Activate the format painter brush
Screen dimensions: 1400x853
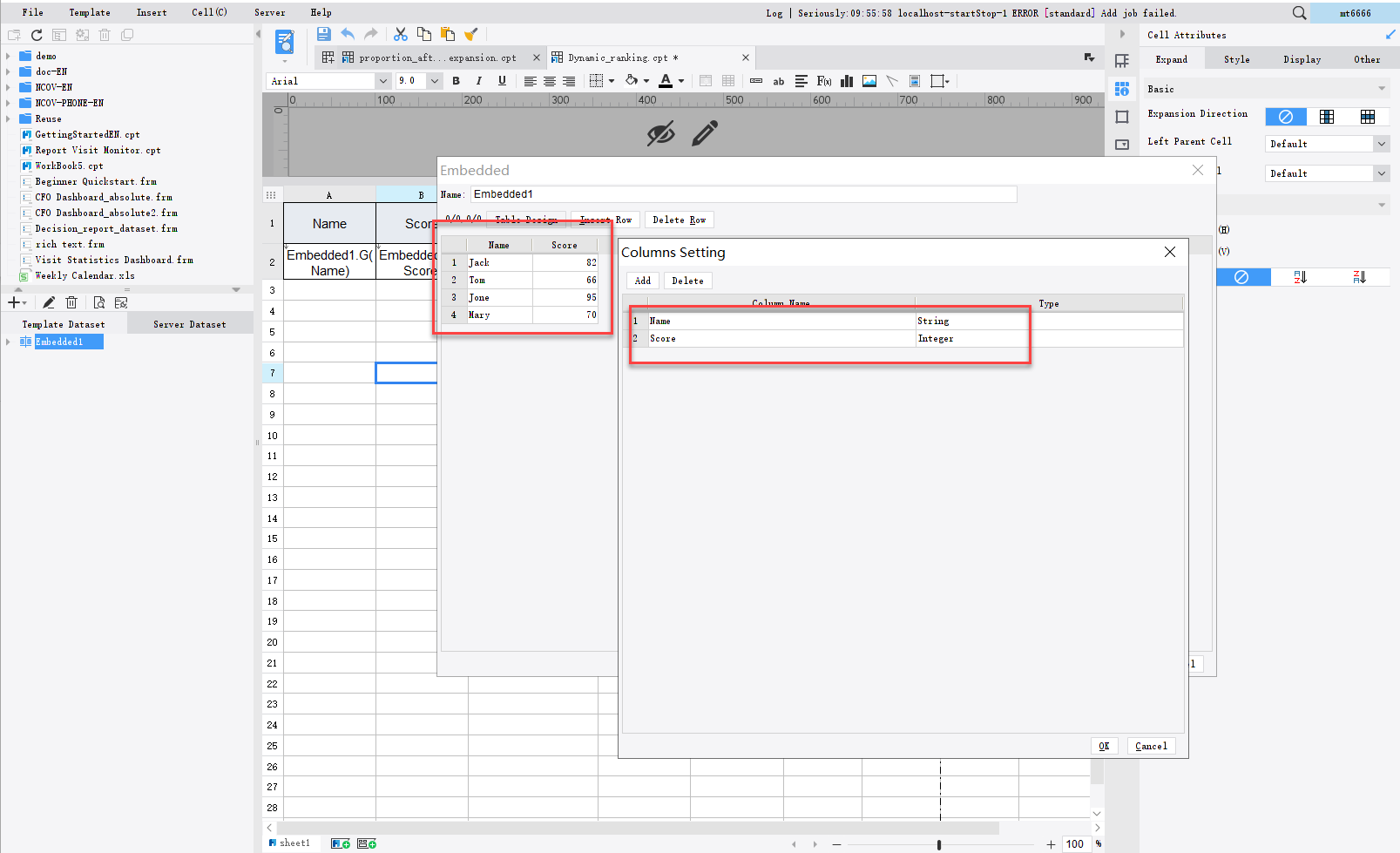tap(471, 34)
